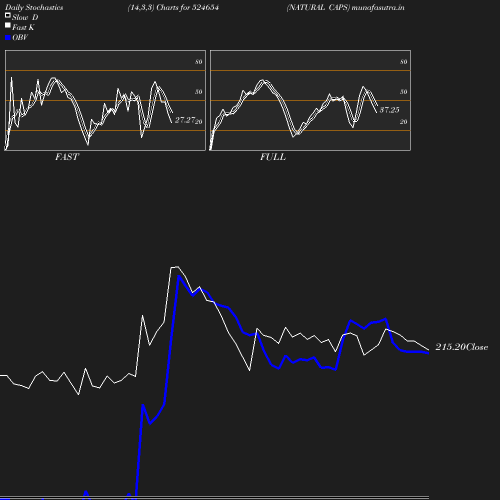Image resolution: width=500 pixels, height=500 pixels.
Task: Click the 80 axis label in FULL chart
Action: [x=404, y=62]
